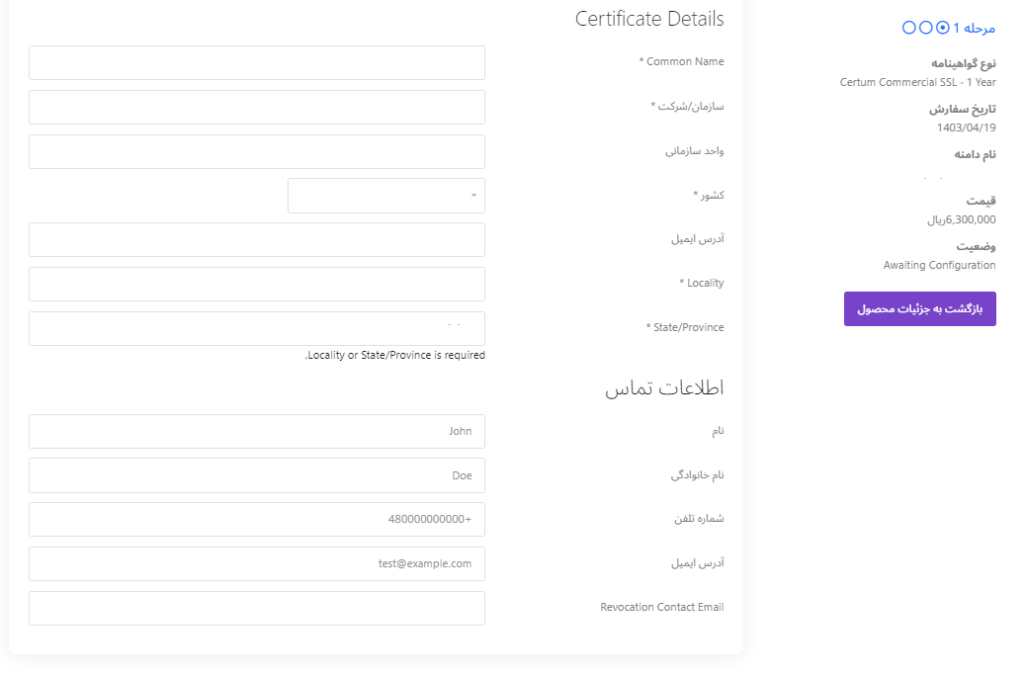Click the واحد سازمانی organizational unit field
This screenshot has height=679, width=1024.
tap(257, 151)
